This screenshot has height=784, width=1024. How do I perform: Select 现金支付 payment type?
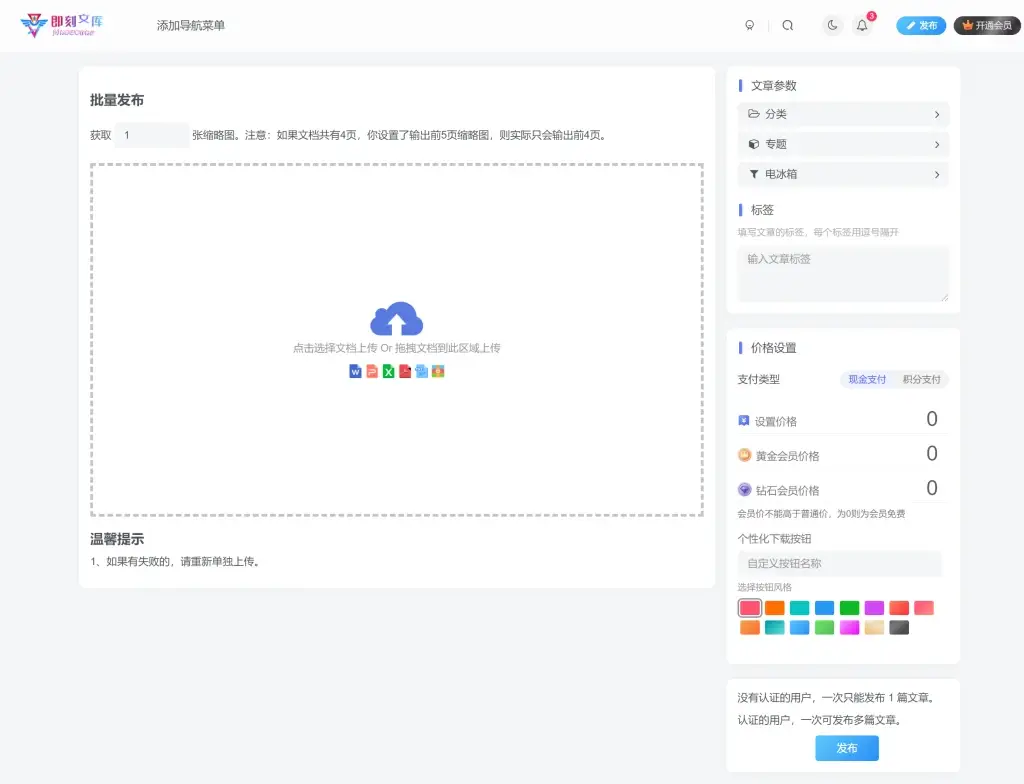pyautogui.click(x=867, y=380)
